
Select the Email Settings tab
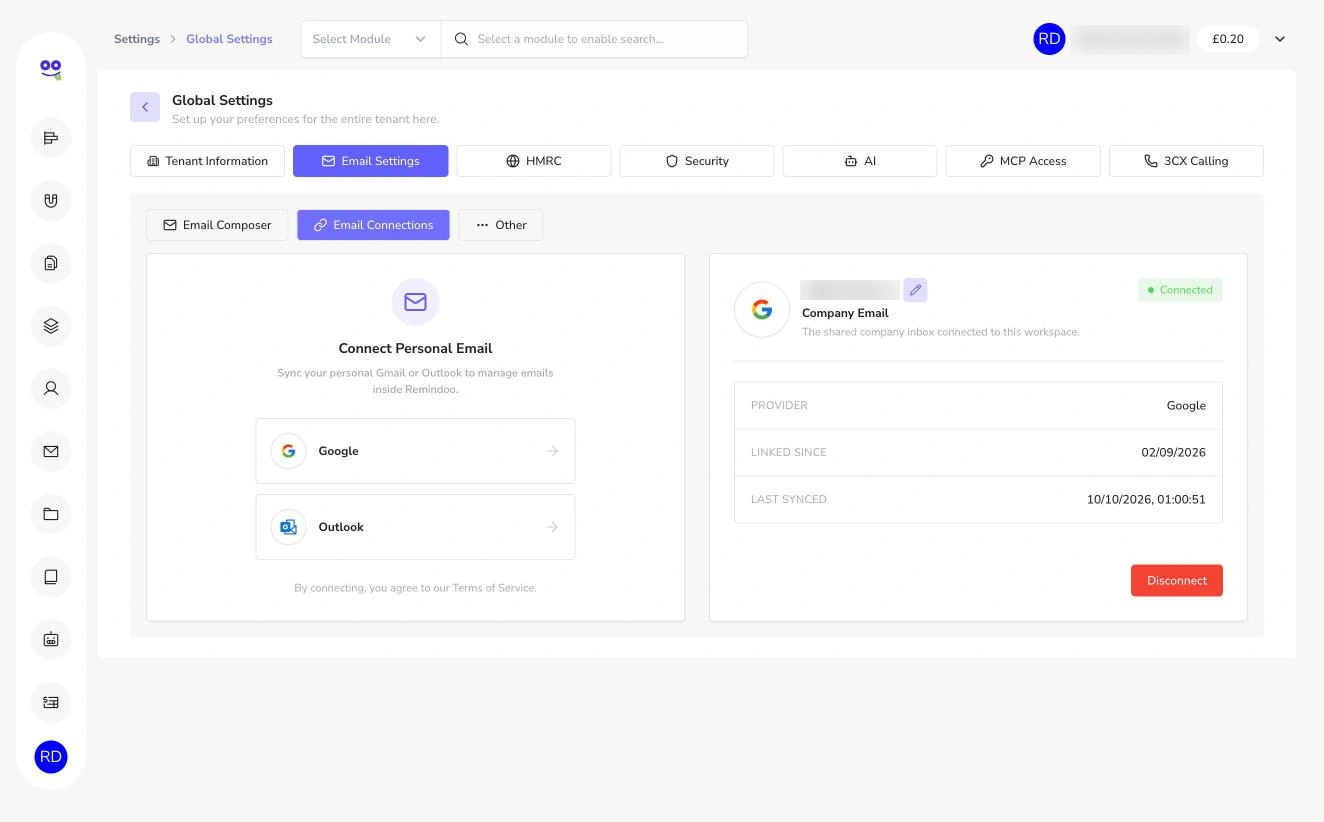coord(370,161)
